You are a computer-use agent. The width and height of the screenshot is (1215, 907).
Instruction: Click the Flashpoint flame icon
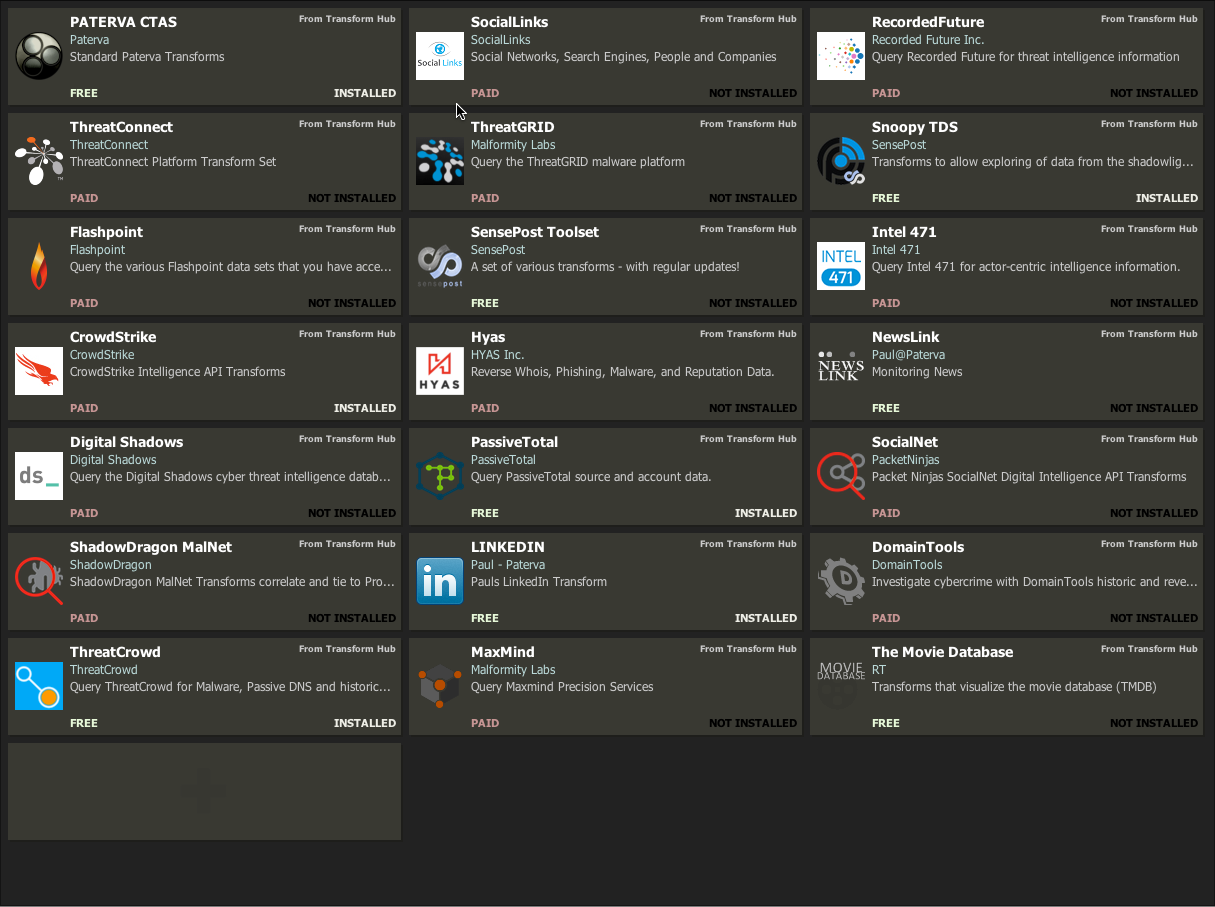[40, 266]
